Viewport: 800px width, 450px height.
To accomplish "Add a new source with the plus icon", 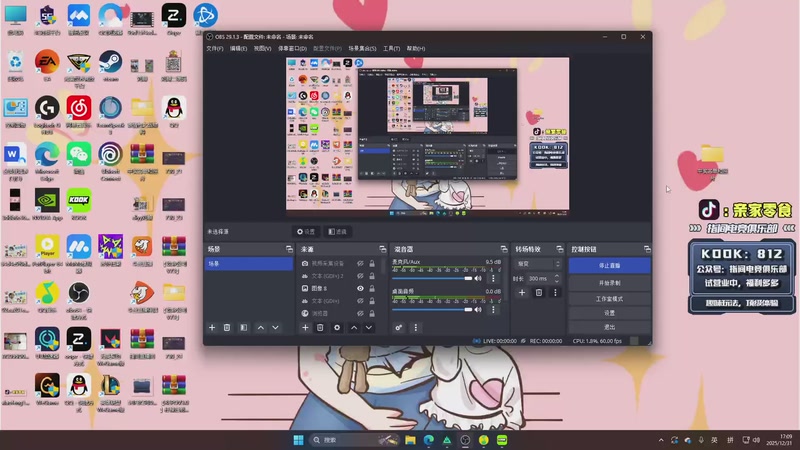I will [x=305, y=328].
